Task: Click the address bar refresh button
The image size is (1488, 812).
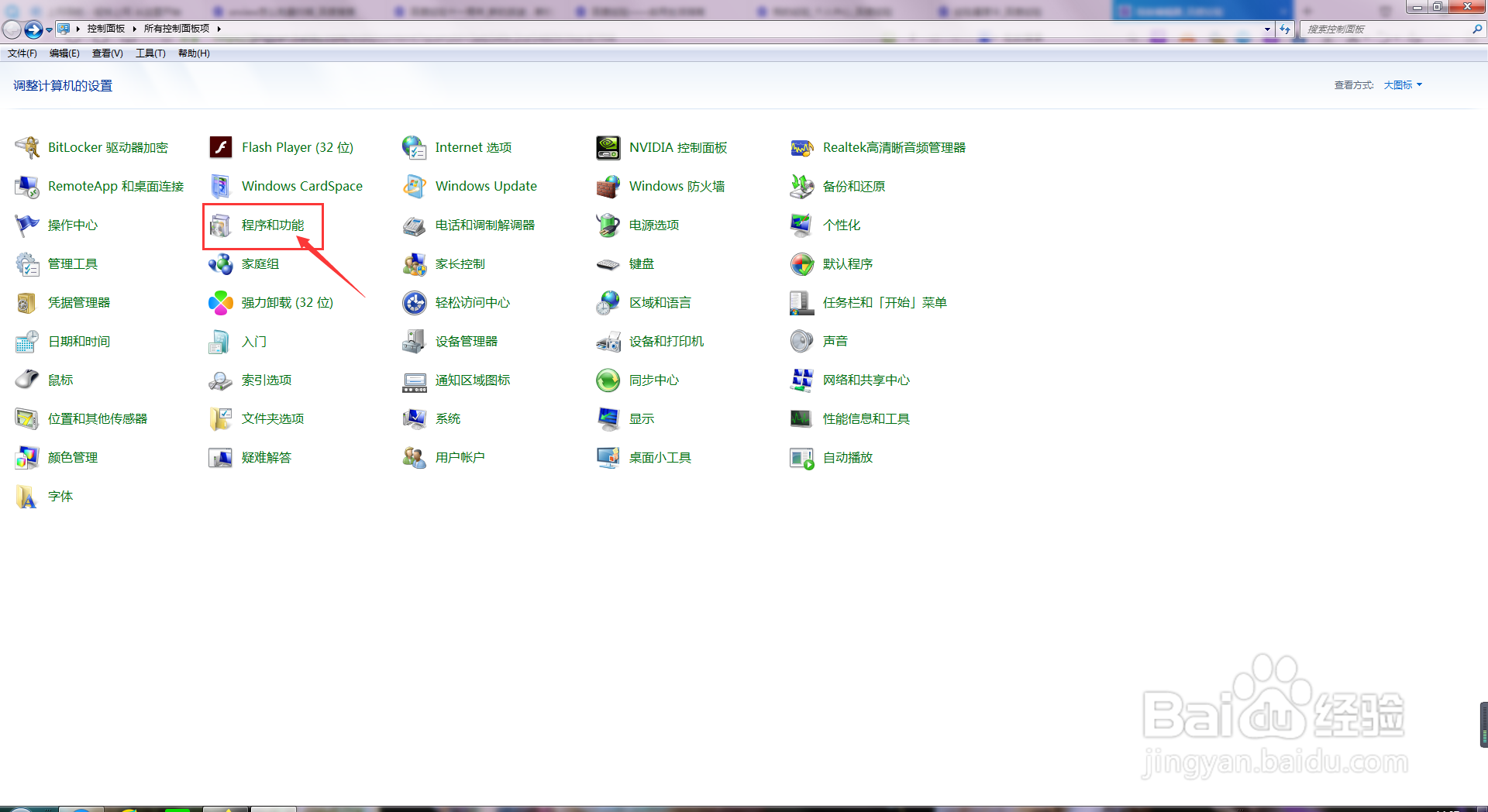Action: coord(1285,29)
